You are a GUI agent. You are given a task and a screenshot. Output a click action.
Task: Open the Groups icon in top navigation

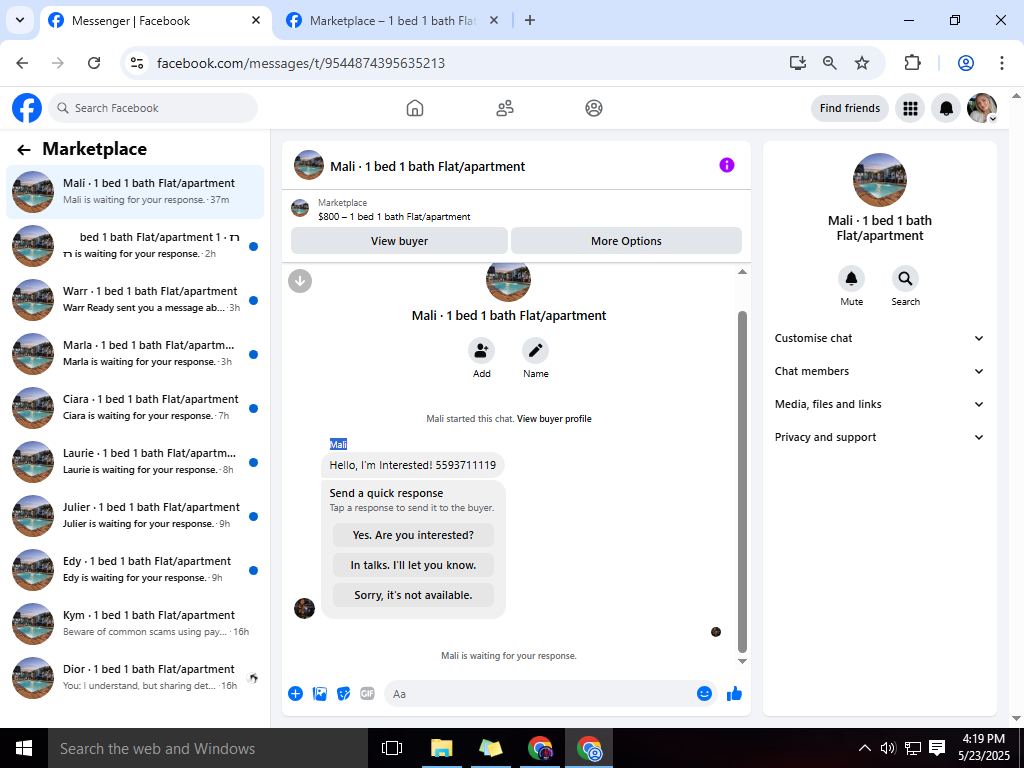(x=594, y=108)
